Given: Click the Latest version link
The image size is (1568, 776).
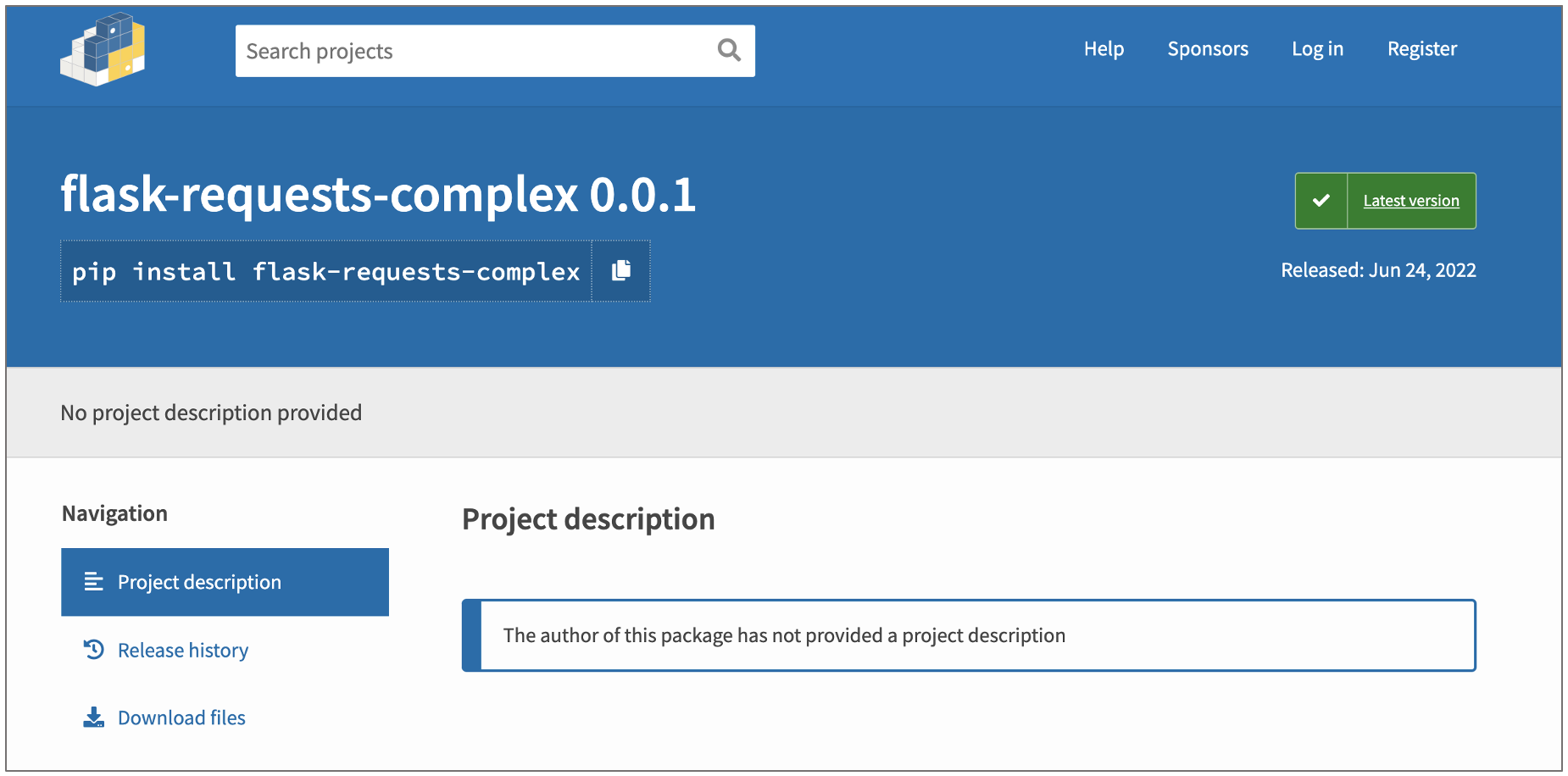Looking at the screenshot, I should tap(1410, 201).
